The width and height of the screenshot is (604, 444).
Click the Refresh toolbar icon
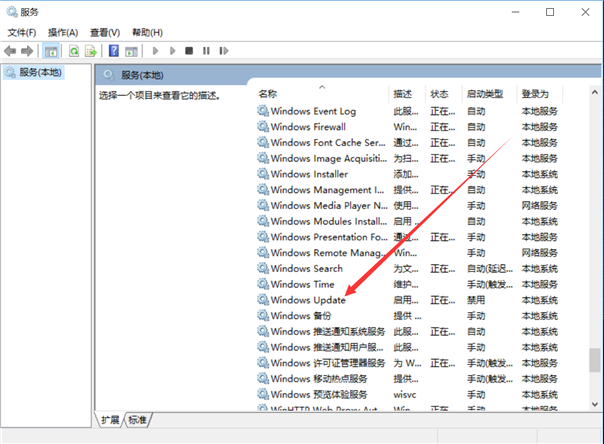point(74,51)
